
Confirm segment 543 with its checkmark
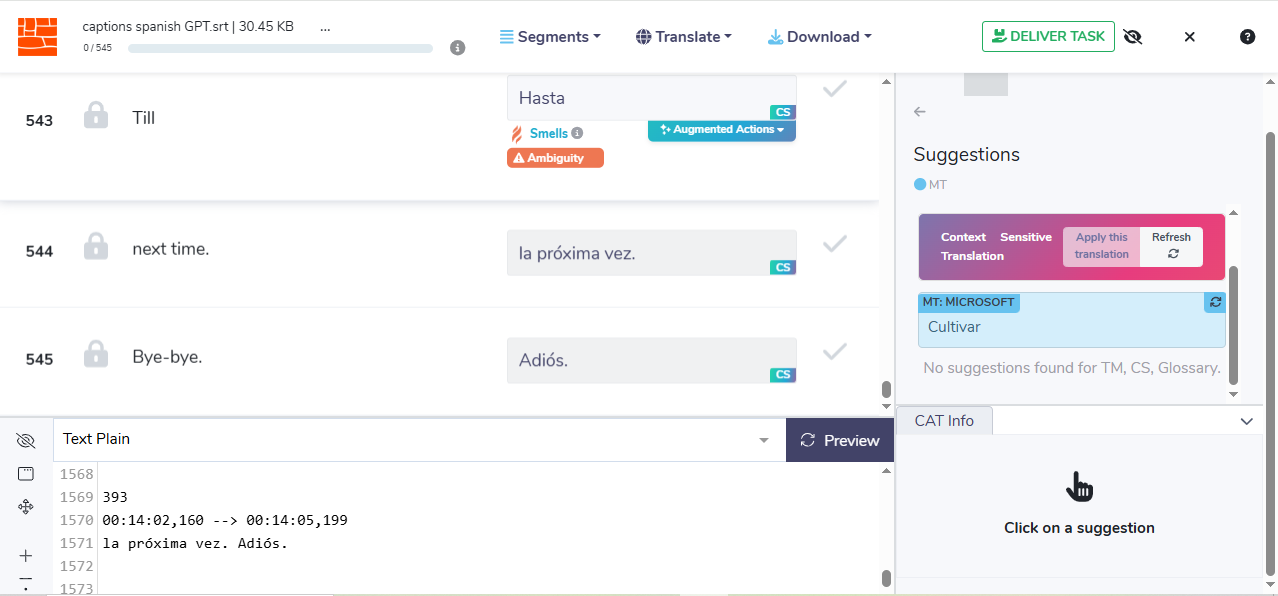coord(835,89)
